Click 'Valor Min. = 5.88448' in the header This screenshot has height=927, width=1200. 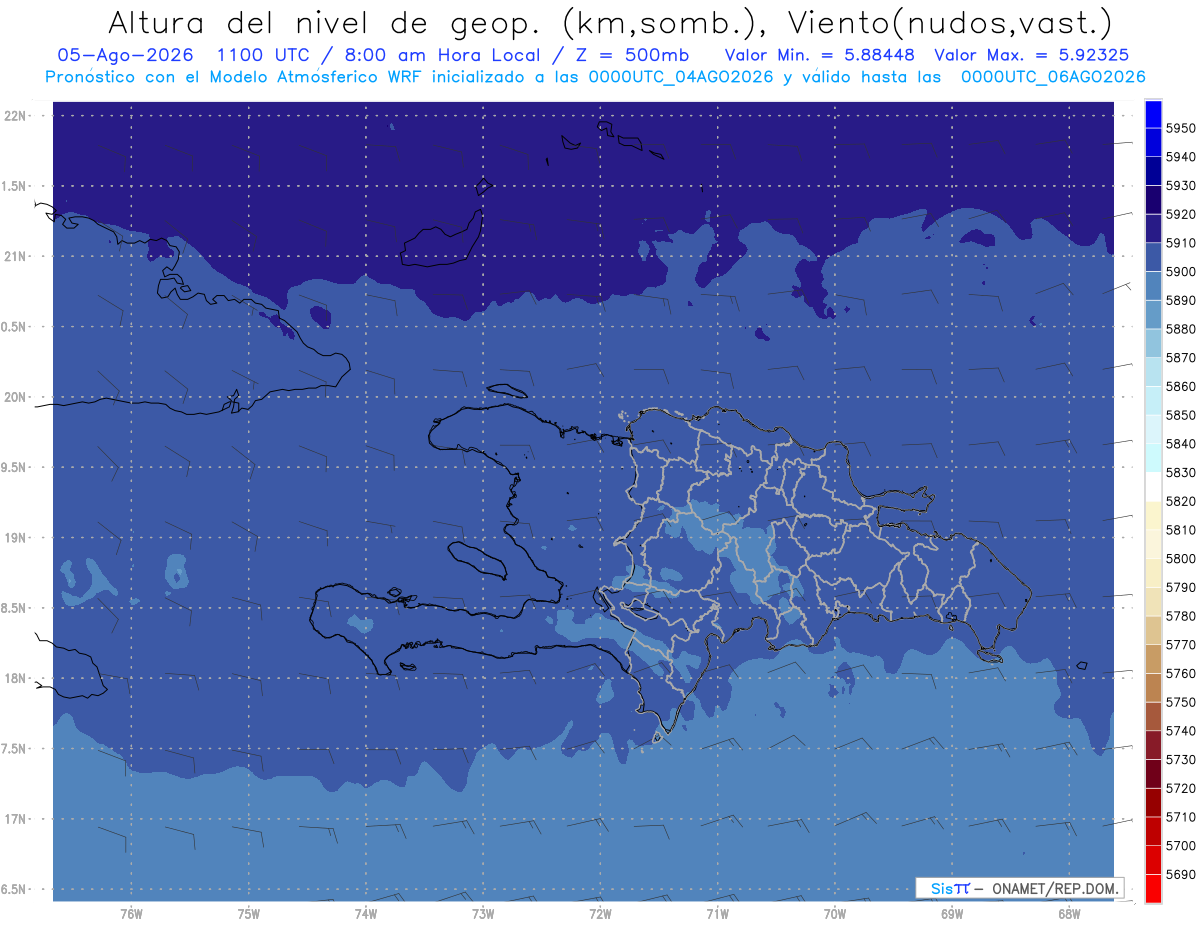pos(819,55)
